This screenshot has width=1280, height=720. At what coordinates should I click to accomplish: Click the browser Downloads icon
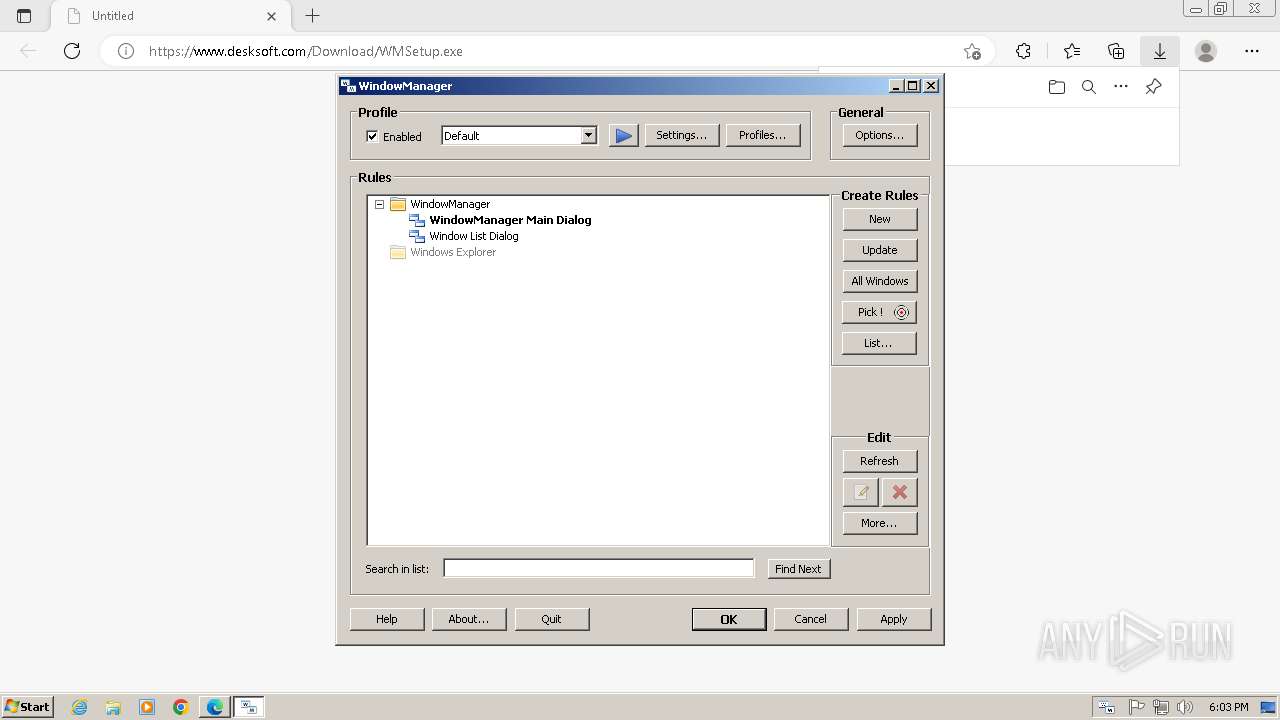point(1160,51)
